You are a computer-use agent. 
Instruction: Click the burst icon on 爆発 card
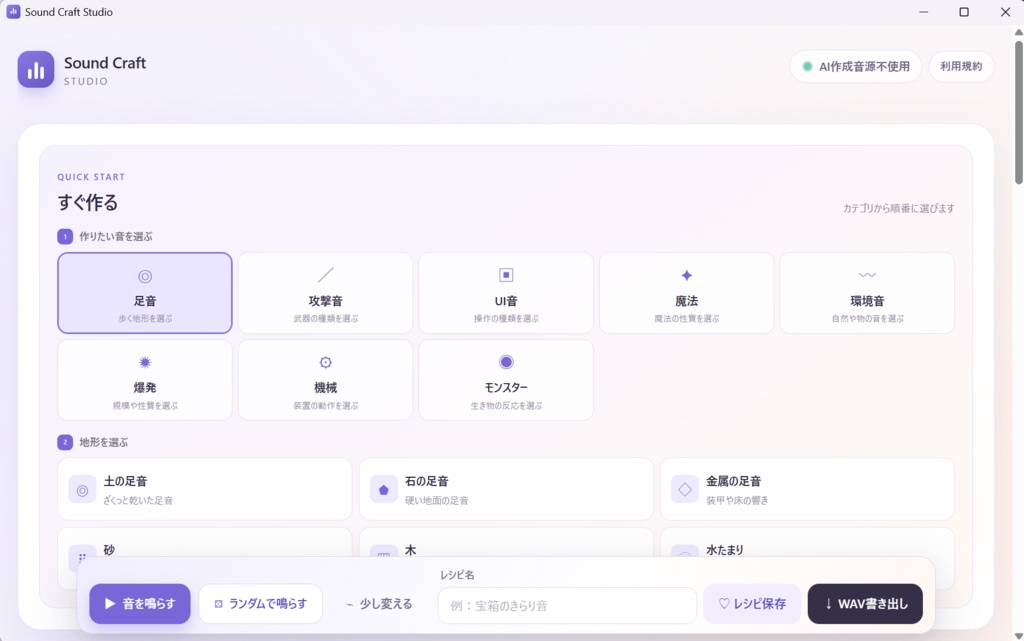[x=145, y=362]
